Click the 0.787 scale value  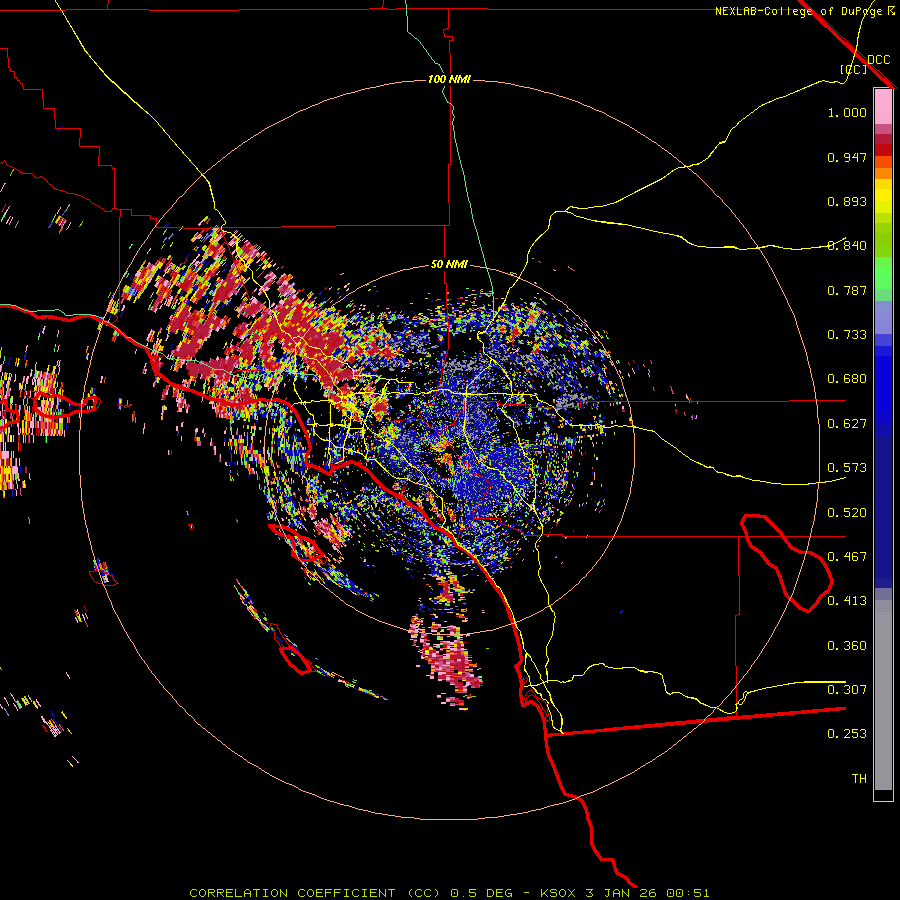coord(847,290)
